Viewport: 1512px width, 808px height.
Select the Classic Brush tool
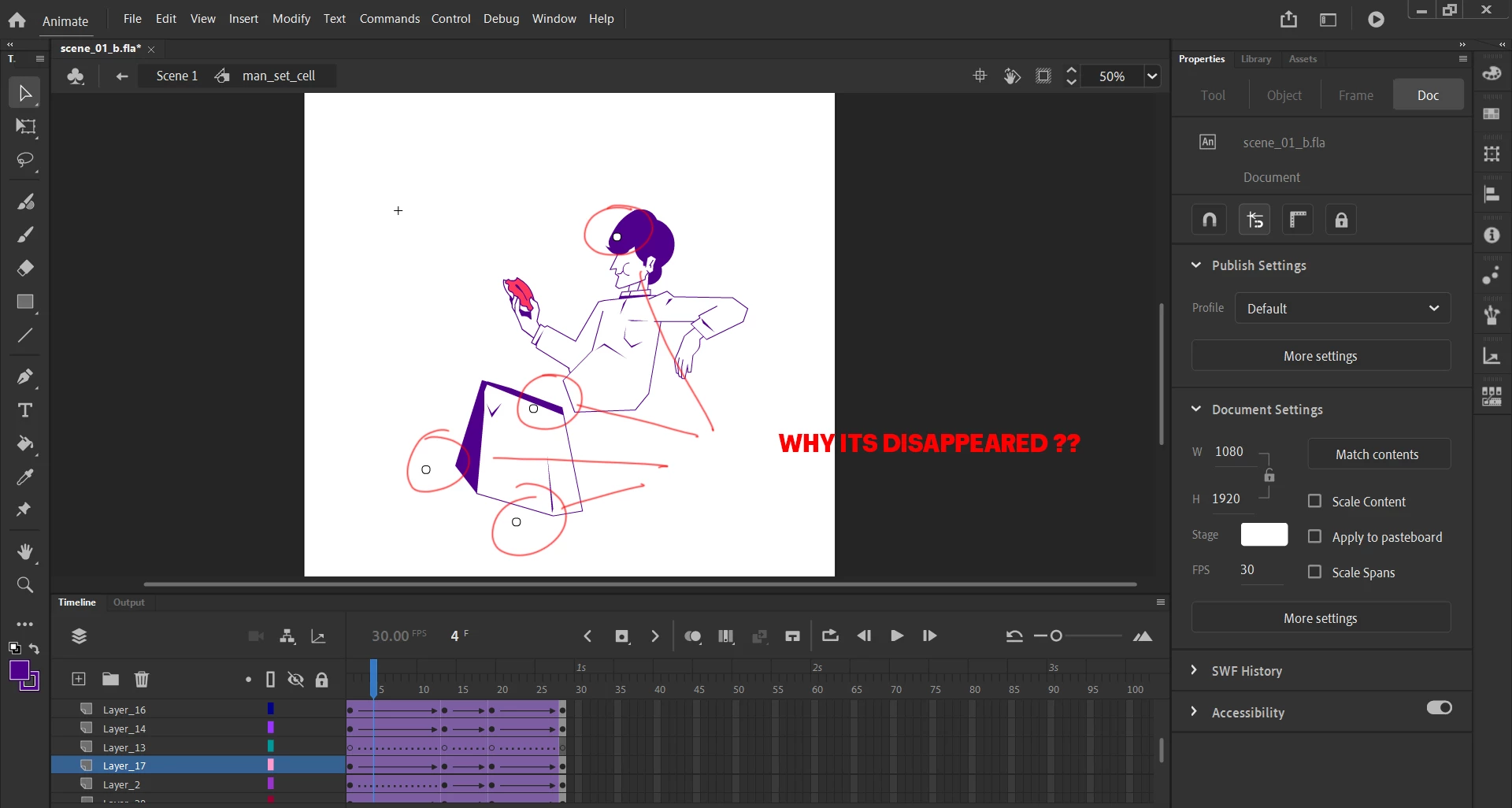(25, 235)
